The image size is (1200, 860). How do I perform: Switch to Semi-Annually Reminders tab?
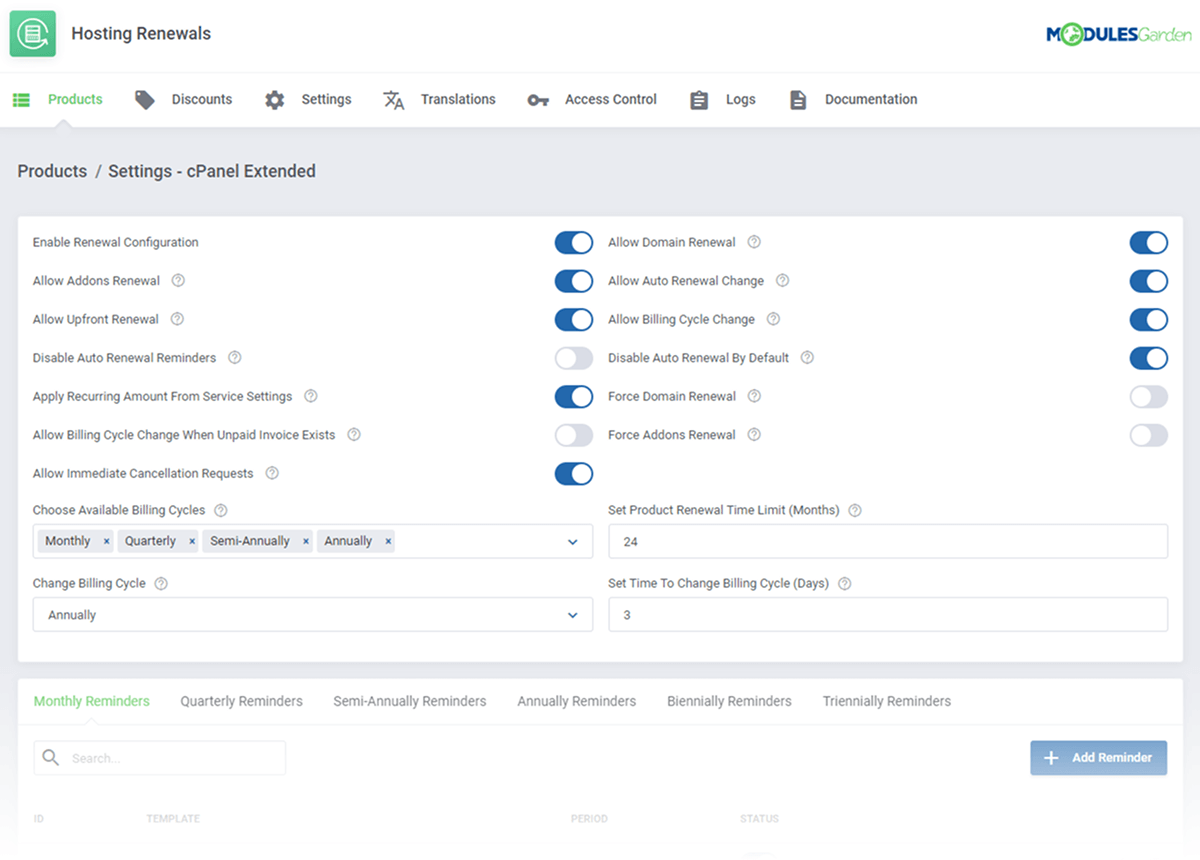coord(410,701)
